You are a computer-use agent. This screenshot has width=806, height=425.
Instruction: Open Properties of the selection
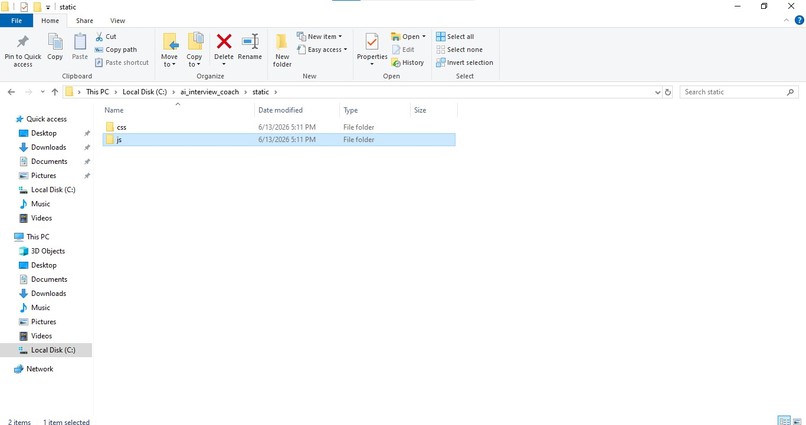(x=372, y=49)
